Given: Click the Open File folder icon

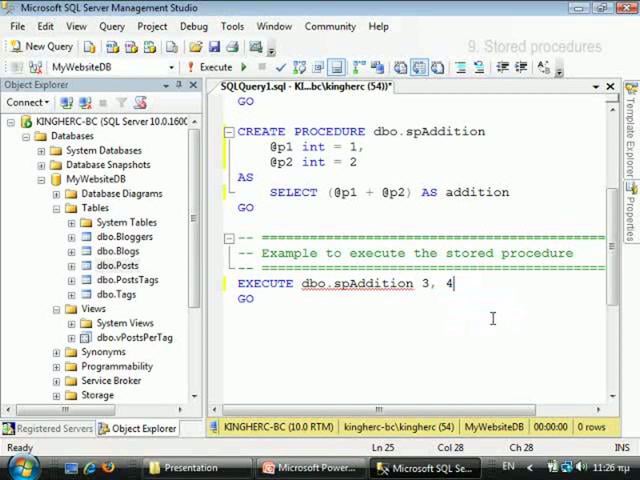Looking at the screenshot, I should coord(196,47).
